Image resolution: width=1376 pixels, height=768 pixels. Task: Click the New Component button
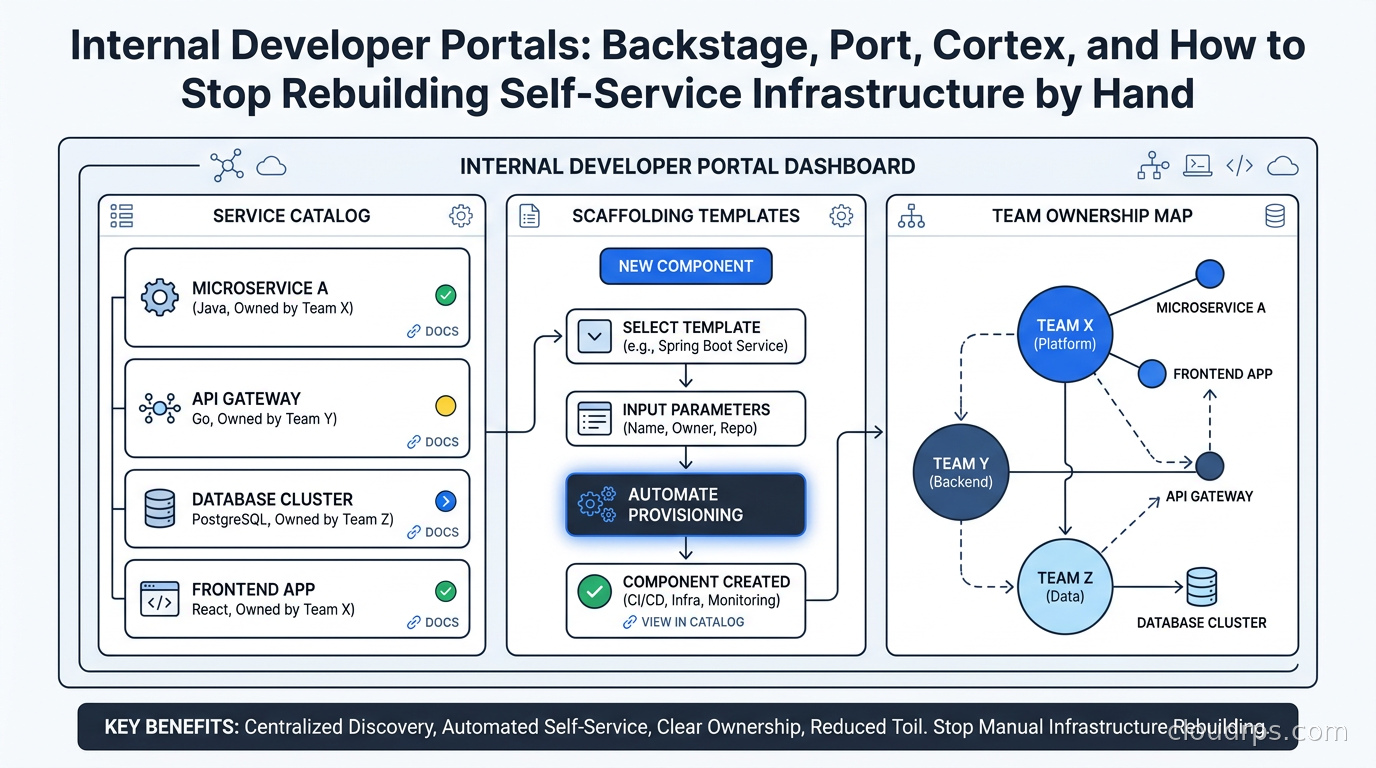686,266
